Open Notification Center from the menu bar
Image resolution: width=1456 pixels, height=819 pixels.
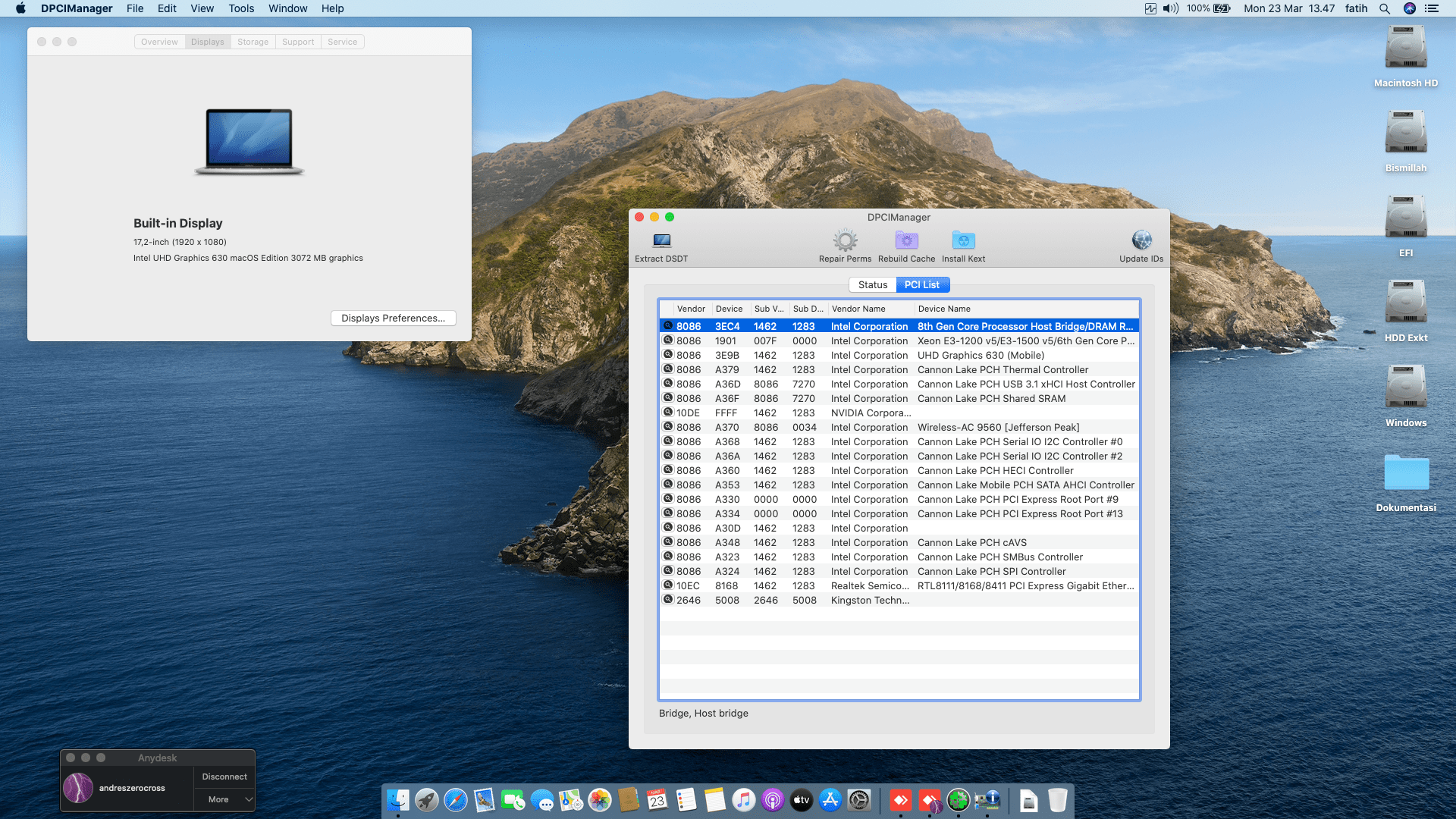[x=1432, y=8]
